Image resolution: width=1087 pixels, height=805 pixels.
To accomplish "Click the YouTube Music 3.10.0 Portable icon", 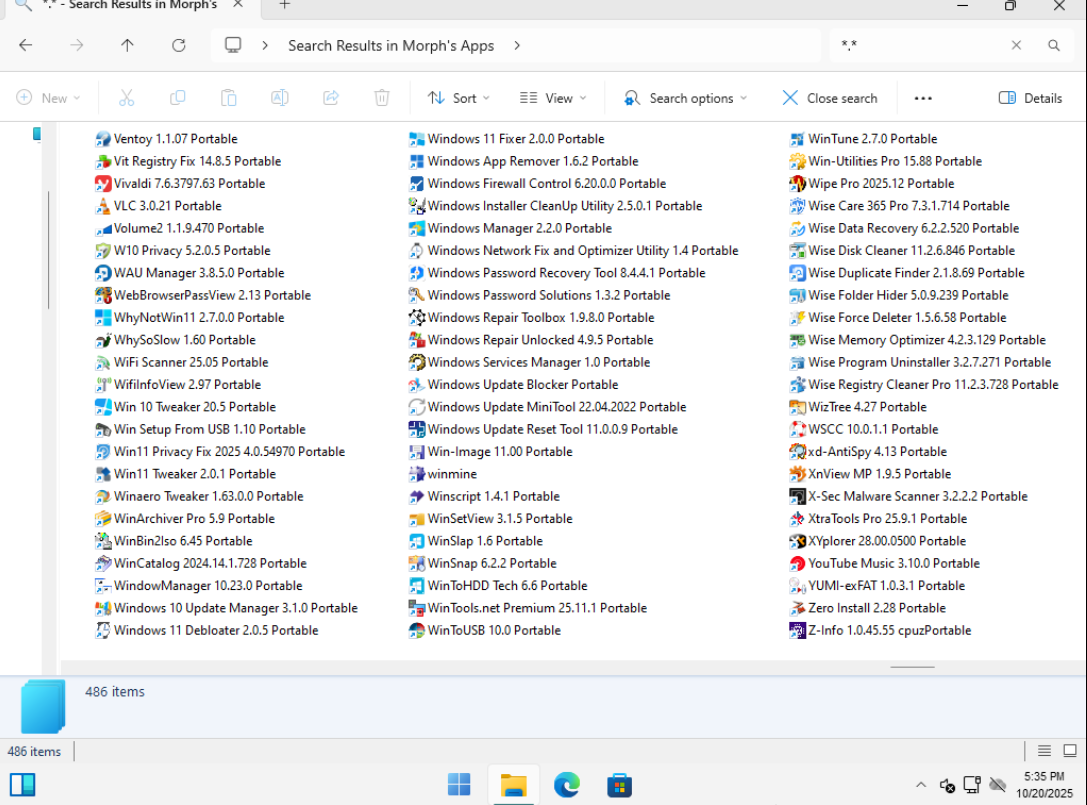I will point(797,564).
